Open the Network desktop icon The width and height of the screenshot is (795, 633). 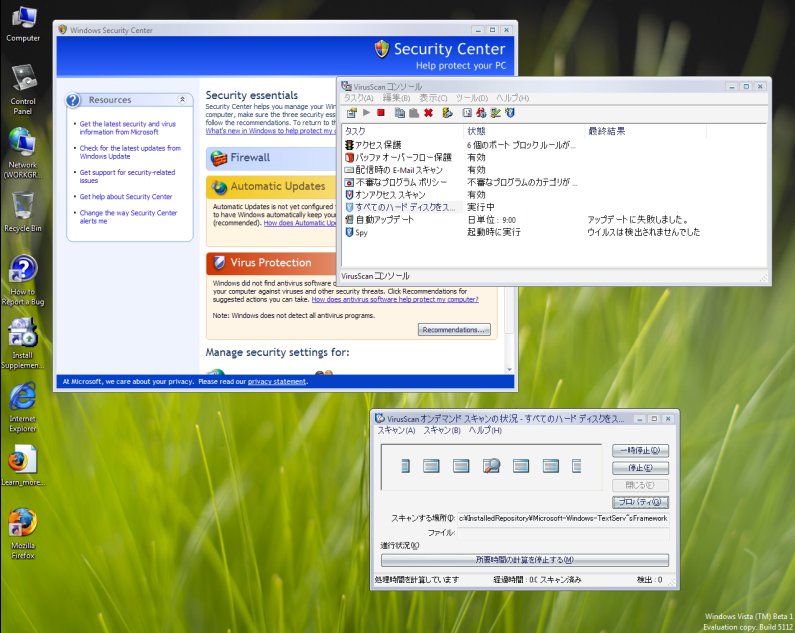coord(23,153)
